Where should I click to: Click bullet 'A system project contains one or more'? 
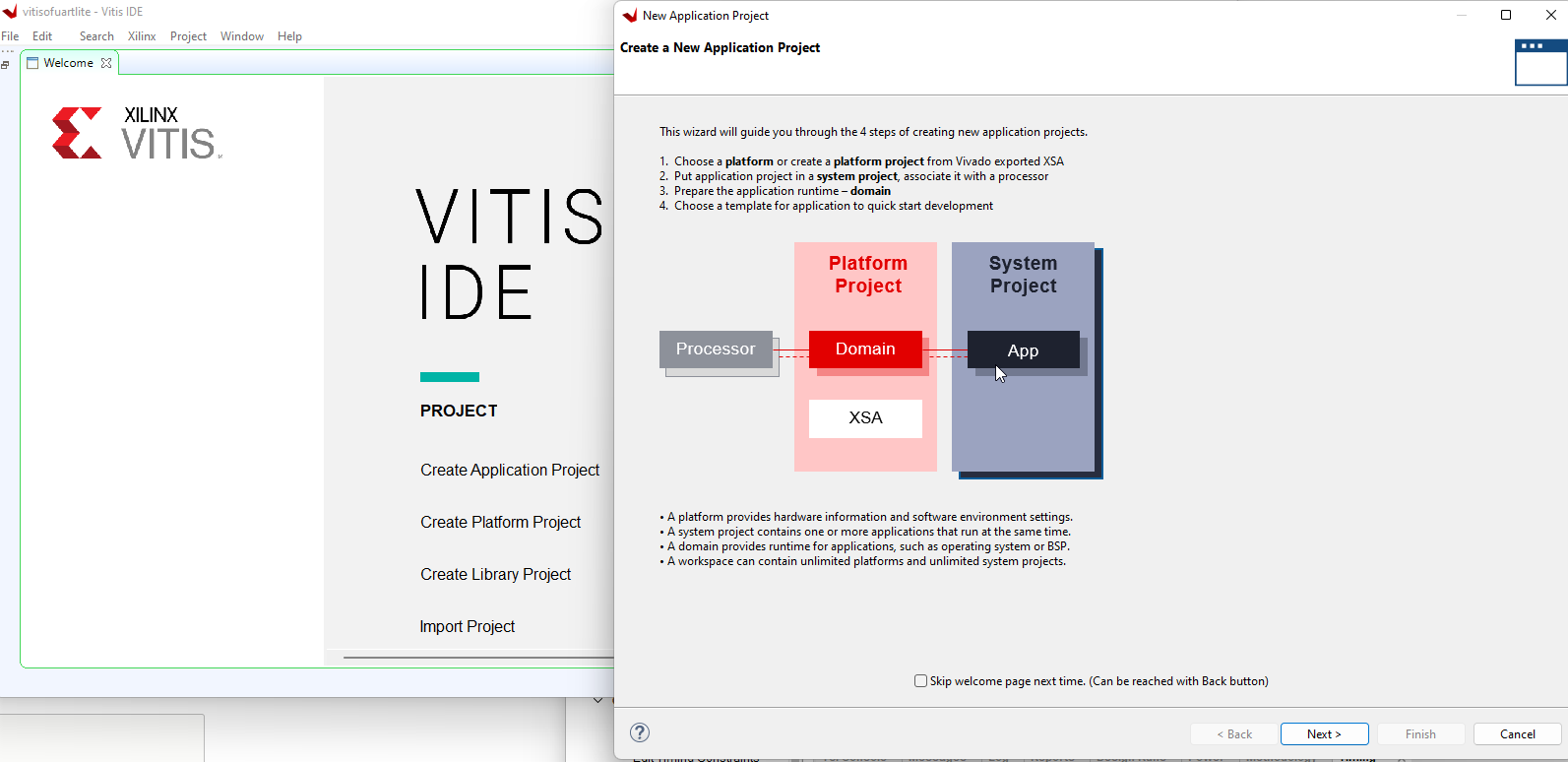tap(865, 532)
